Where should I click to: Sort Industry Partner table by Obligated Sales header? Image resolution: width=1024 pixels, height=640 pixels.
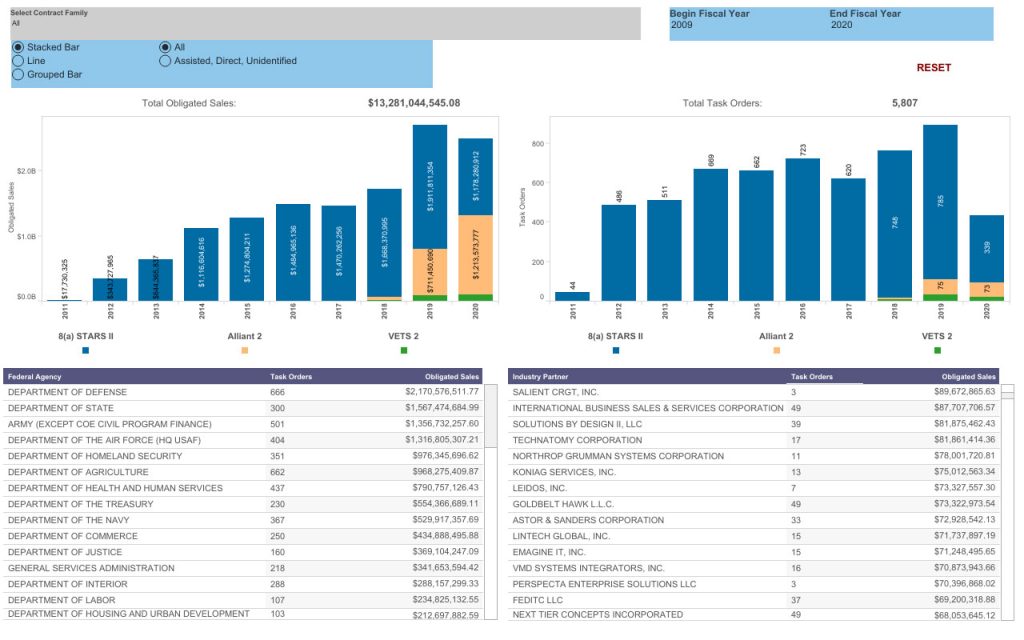(x=969, y=377)
